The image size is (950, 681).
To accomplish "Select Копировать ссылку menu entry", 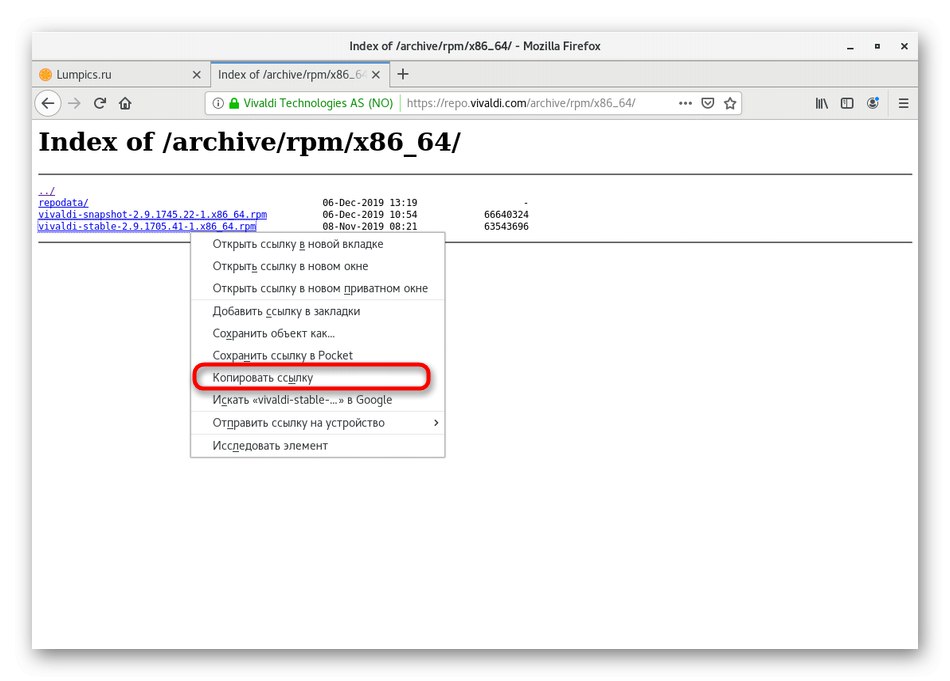I will 317,377.
